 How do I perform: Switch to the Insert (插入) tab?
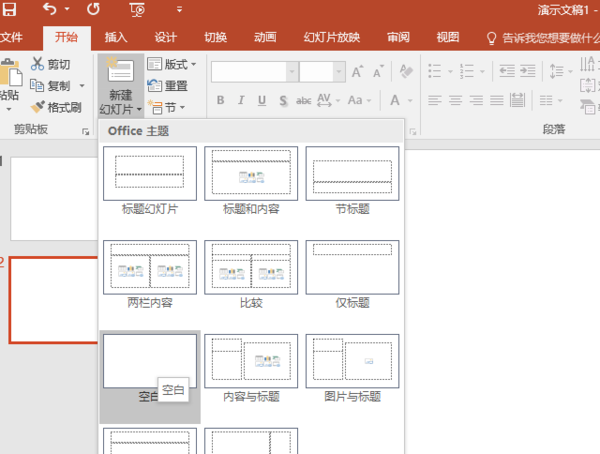(x=116, y=37)
